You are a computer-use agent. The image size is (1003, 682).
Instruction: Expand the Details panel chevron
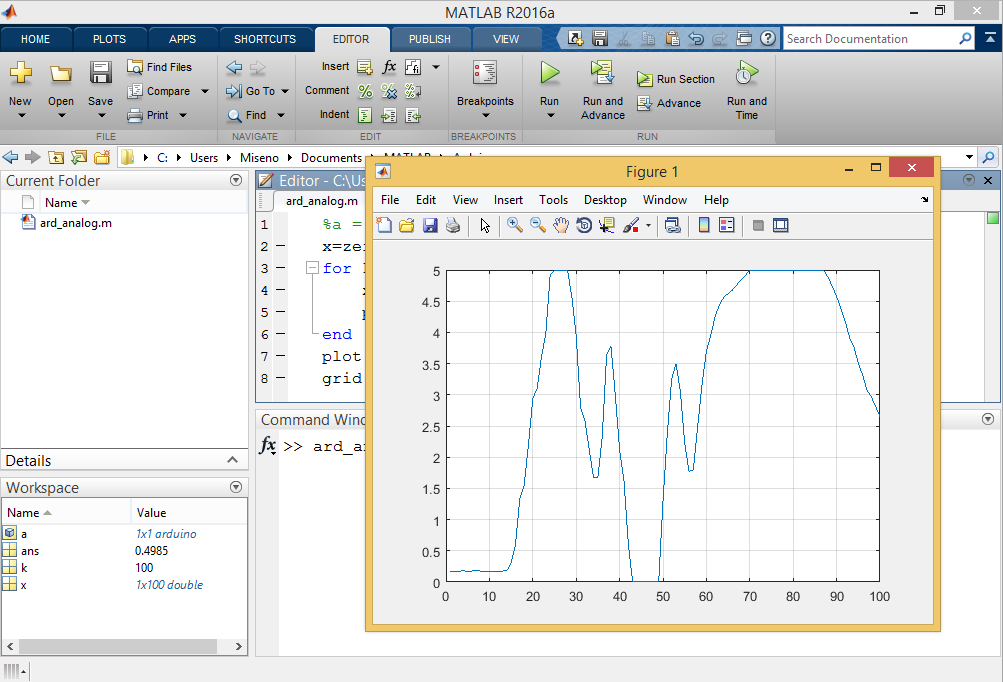[232, 460]
